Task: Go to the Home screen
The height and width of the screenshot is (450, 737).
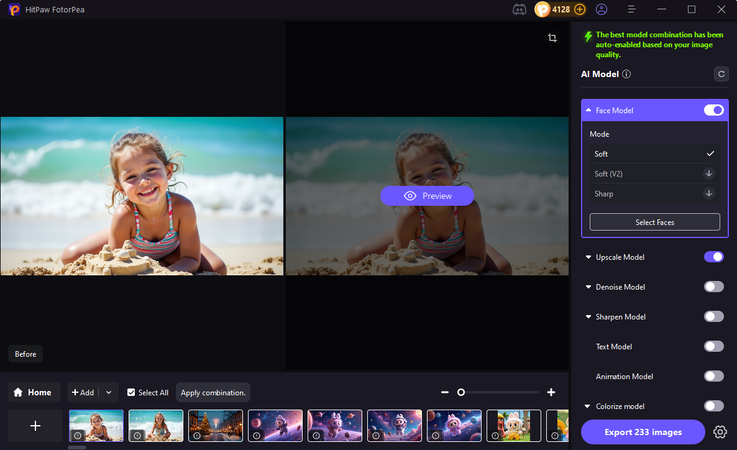Action: (33, 392)
